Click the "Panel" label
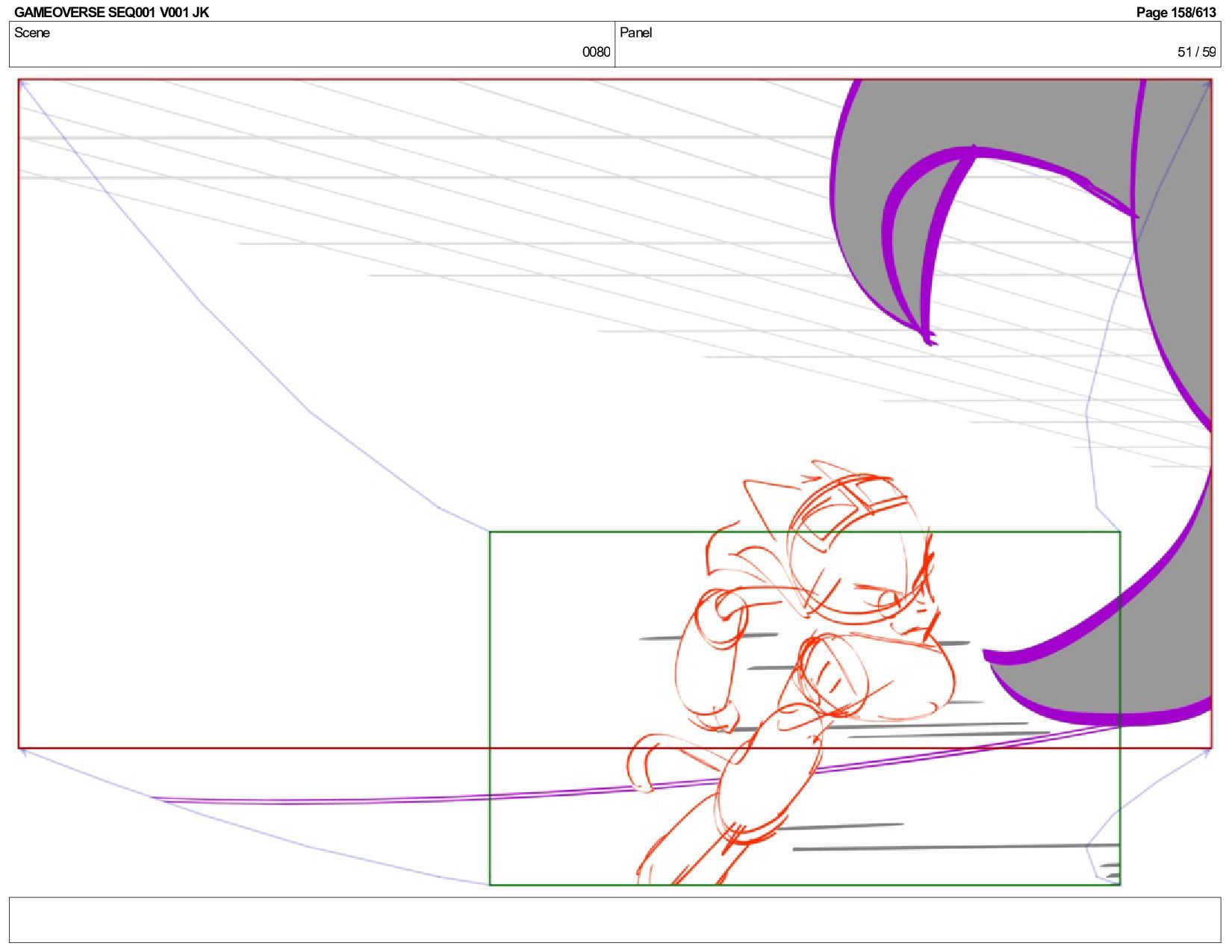This screenshot has height=952, width=1232. coord(636,33)
